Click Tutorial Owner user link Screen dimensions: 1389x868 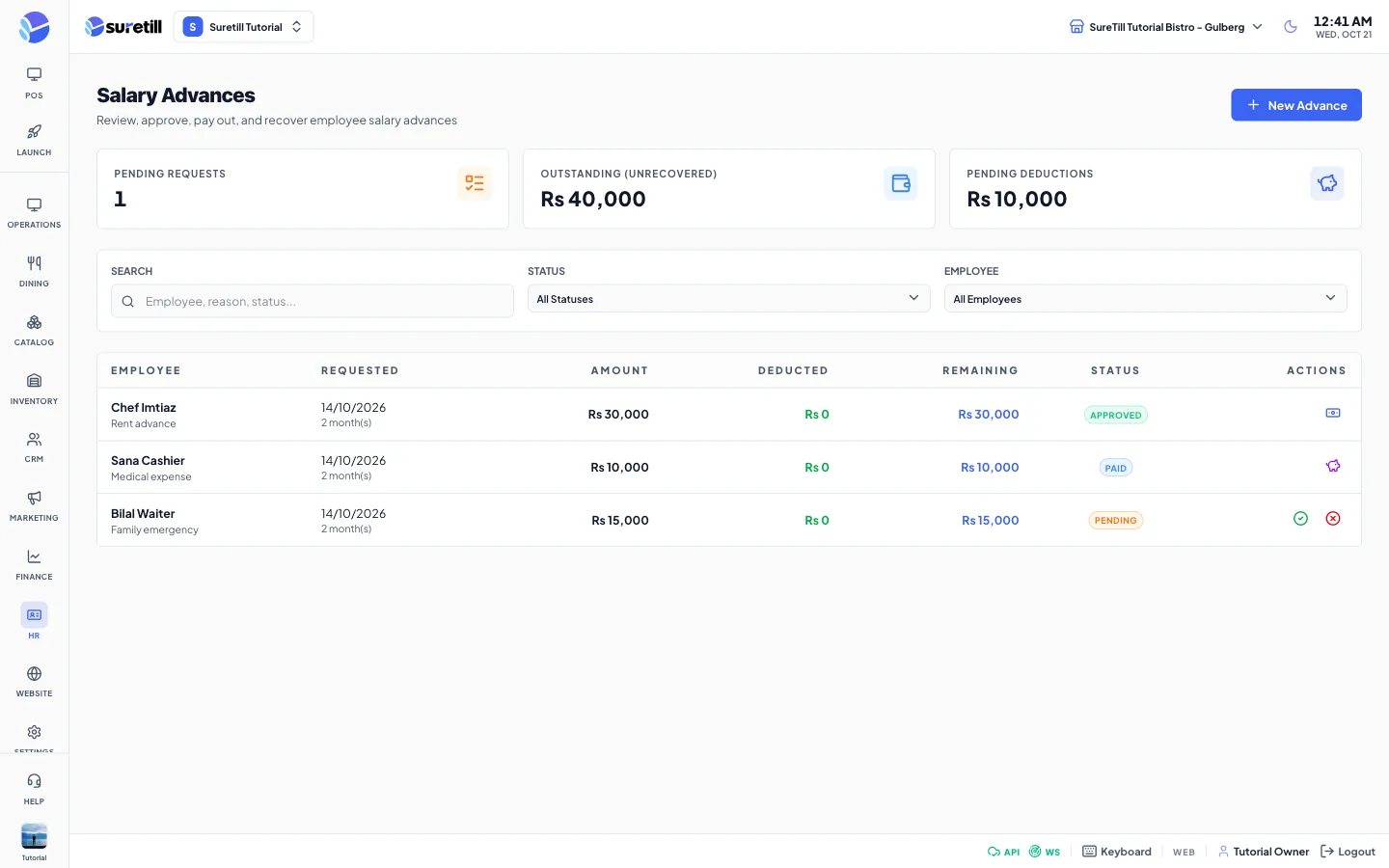tap(1264, 852)
